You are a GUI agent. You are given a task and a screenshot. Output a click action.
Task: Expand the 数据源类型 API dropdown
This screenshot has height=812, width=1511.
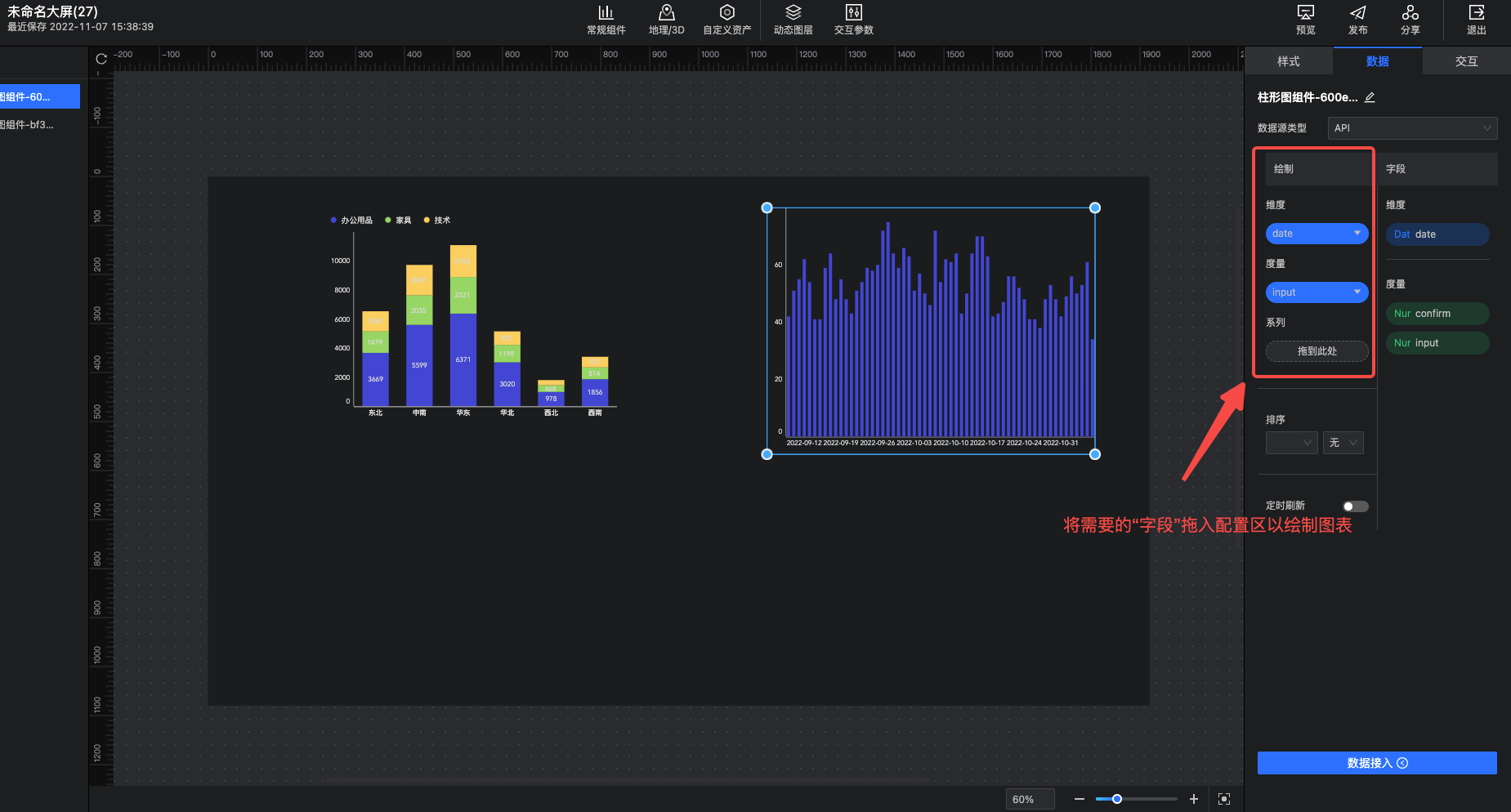click(1411, 128)
